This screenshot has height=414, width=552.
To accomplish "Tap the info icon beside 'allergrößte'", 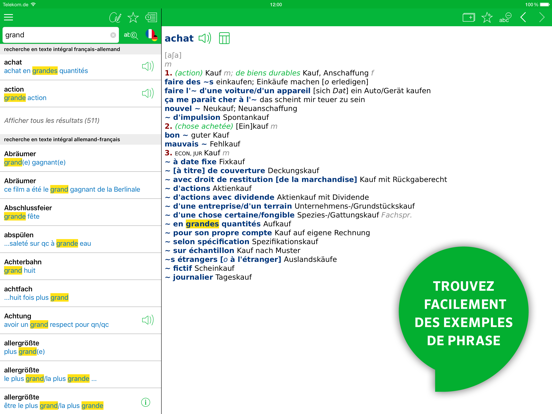I will [x=145, y=402].
